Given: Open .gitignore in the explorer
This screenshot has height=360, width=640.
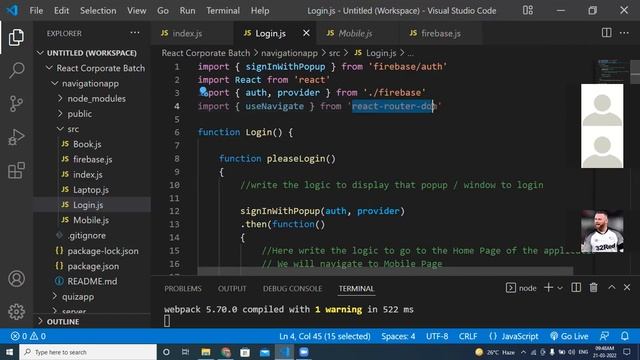Looking at the screenshot, I should coord(92,236).
